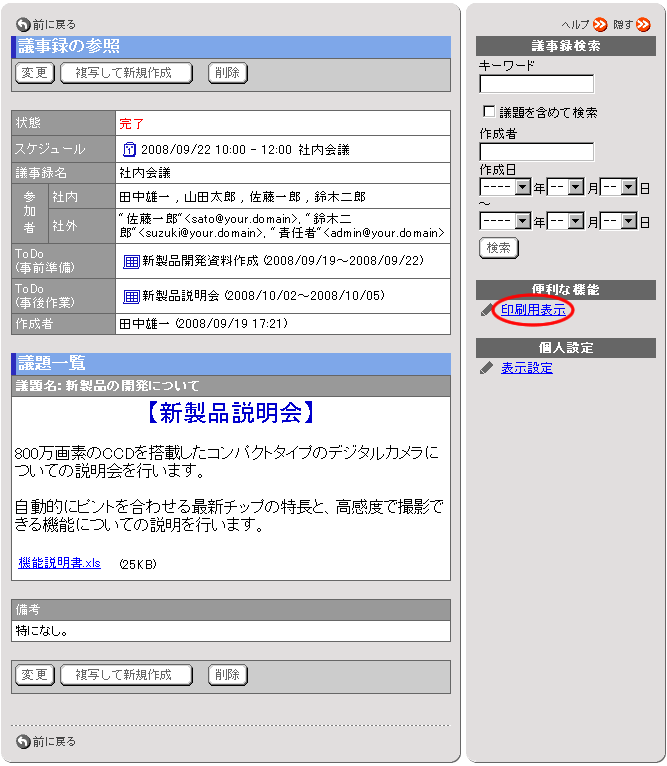
Task: Click the pencil icon beside 印刷用表示
Action: pos(487,311)
